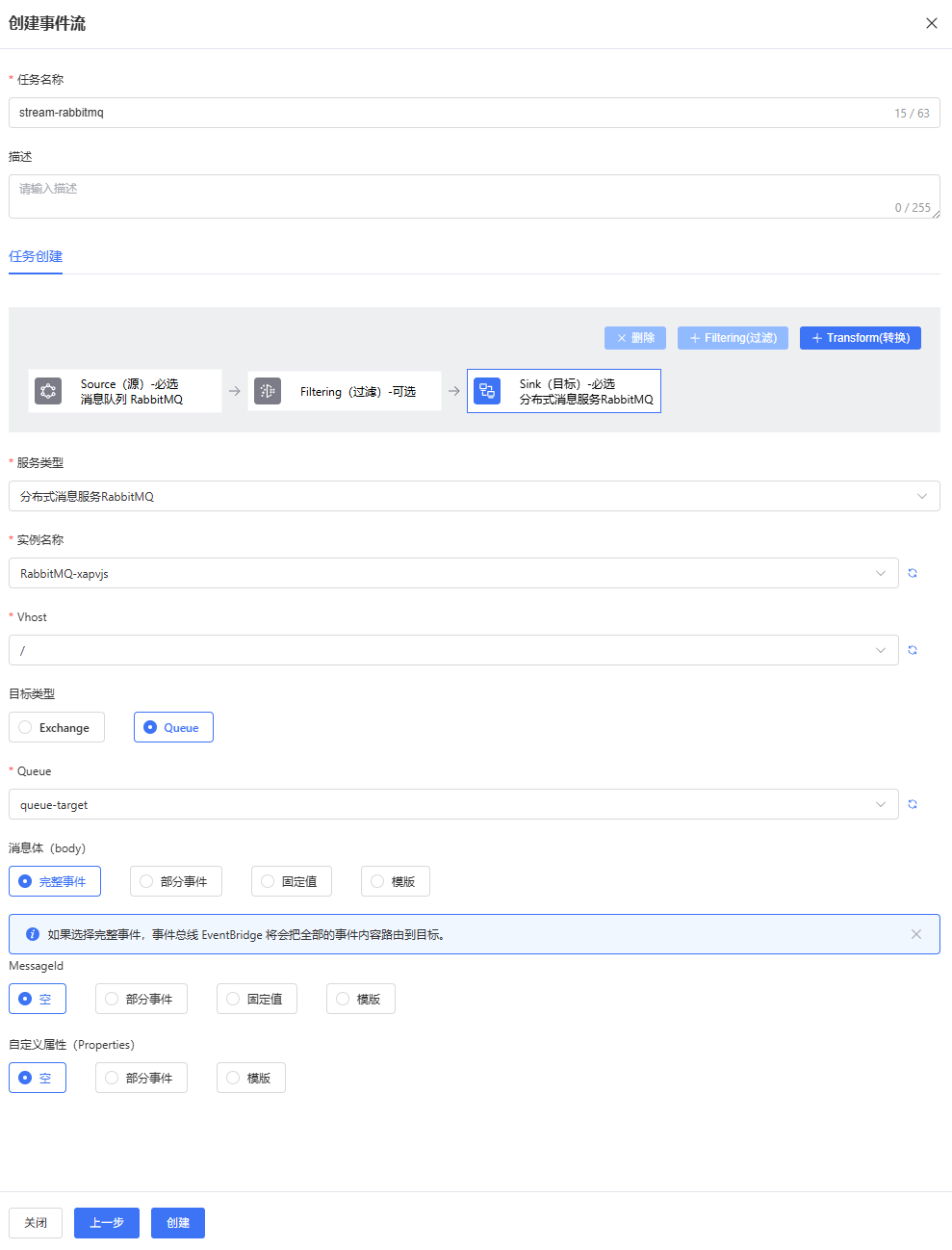This screenshot has width=952, height=1250.
Task: Refresh the instance name list
Action: pyautogui.click(x=913, y=573)
